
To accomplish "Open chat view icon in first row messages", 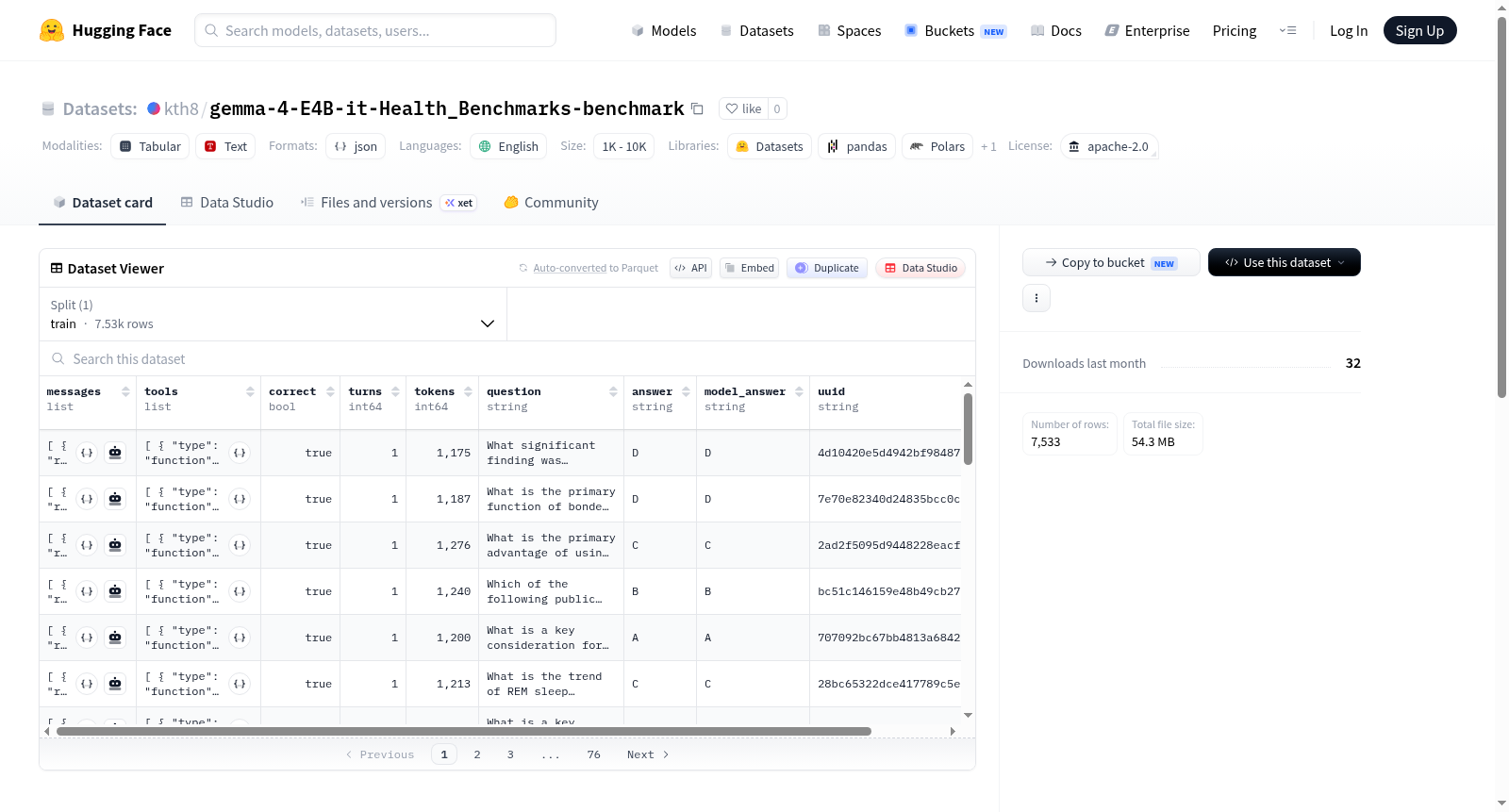I will pos(115,453).
